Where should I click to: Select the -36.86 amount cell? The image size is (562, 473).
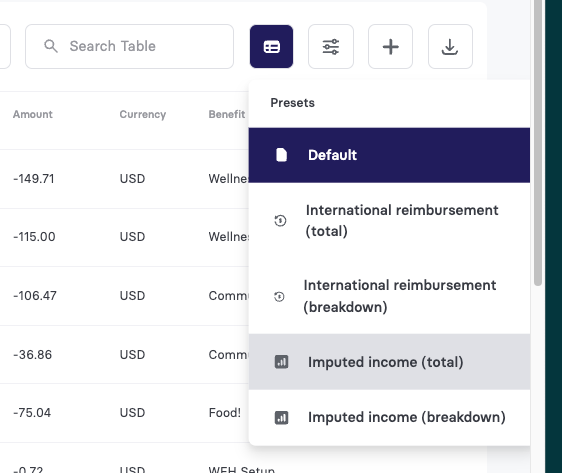pyautogui.click(x=32, y=355)
